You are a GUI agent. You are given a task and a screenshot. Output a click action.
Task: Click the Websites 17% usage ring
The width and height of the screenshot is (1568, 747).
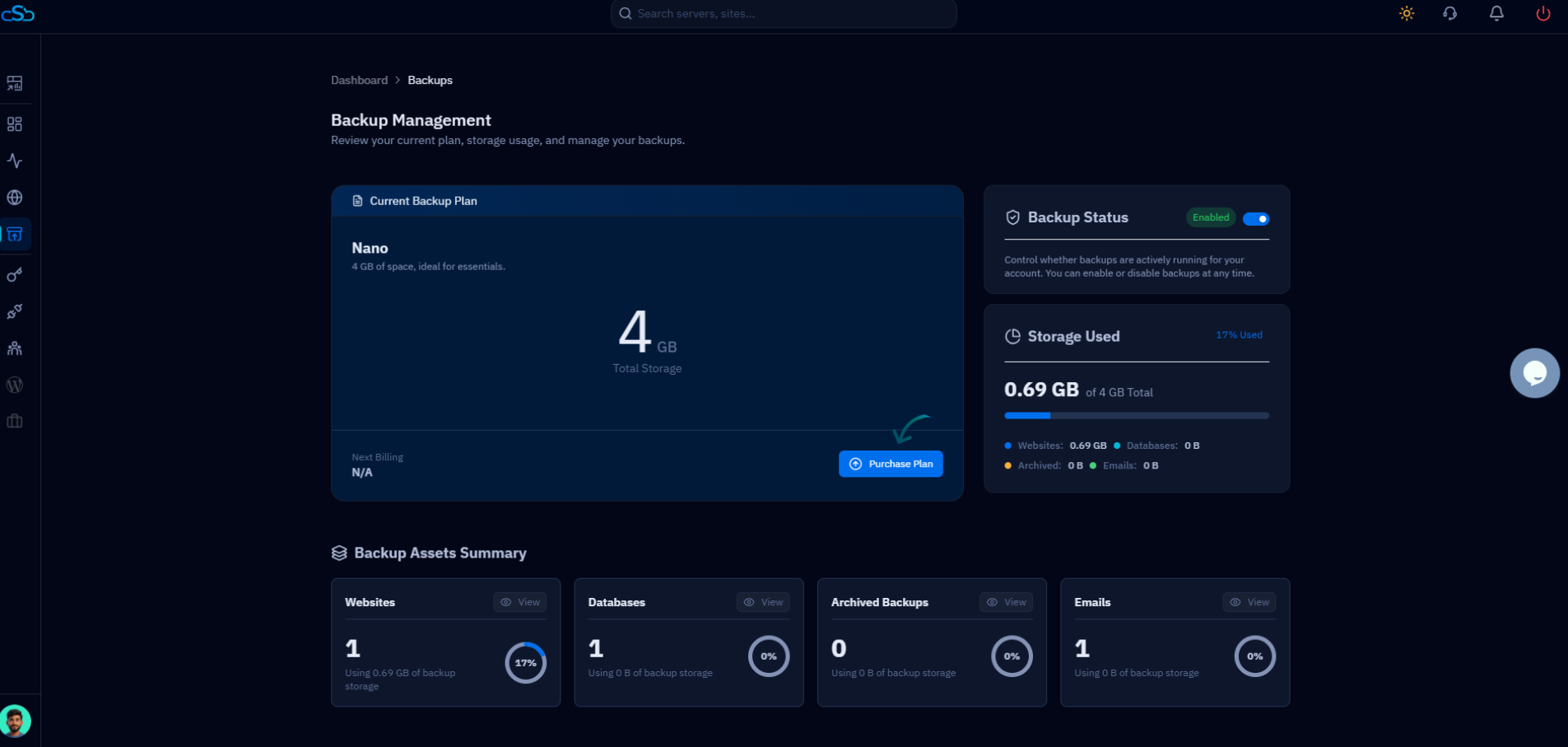tap(526, 663)
